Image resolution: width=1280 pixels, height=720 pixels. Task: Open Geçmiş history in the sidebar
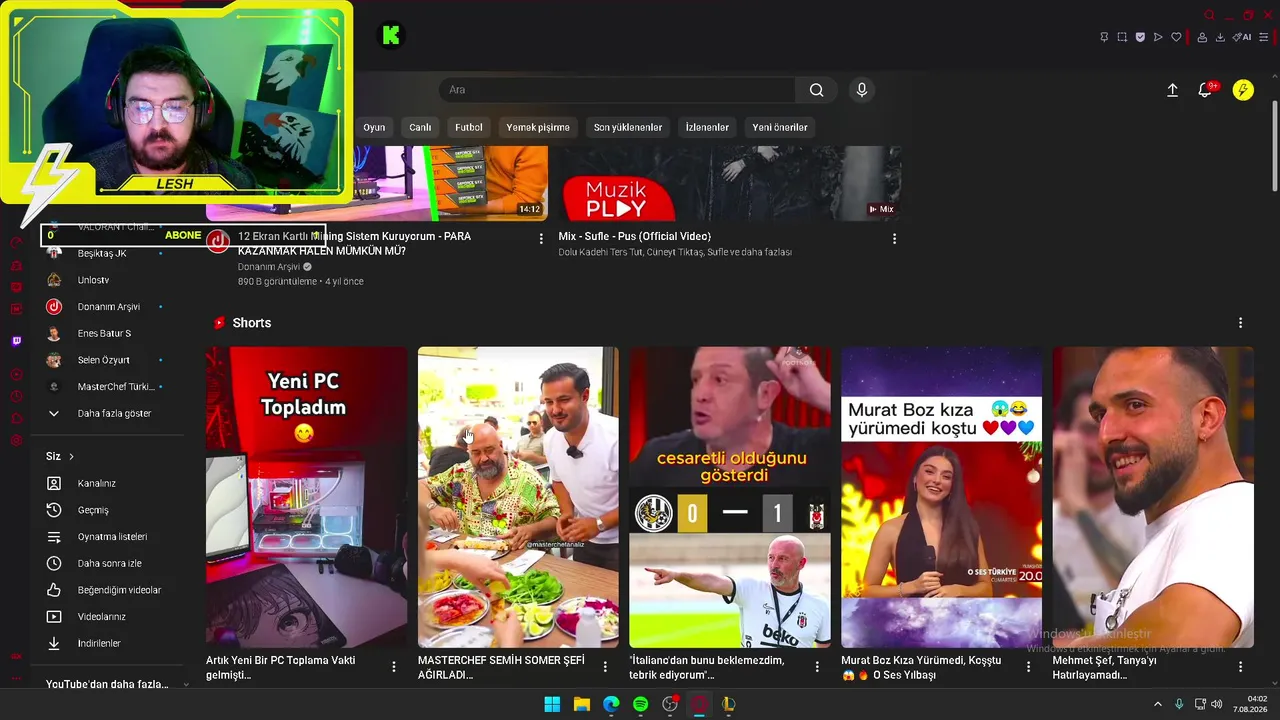tap(107, 510)
